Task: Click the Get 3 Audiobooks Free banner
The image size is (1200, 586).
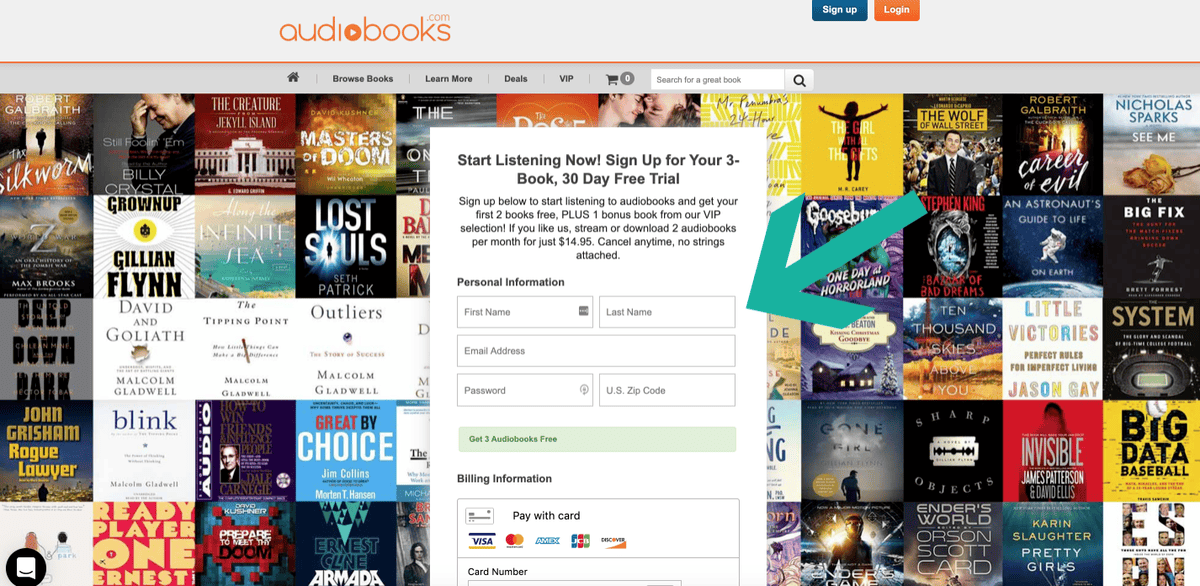Action: [x=596, y=439]
